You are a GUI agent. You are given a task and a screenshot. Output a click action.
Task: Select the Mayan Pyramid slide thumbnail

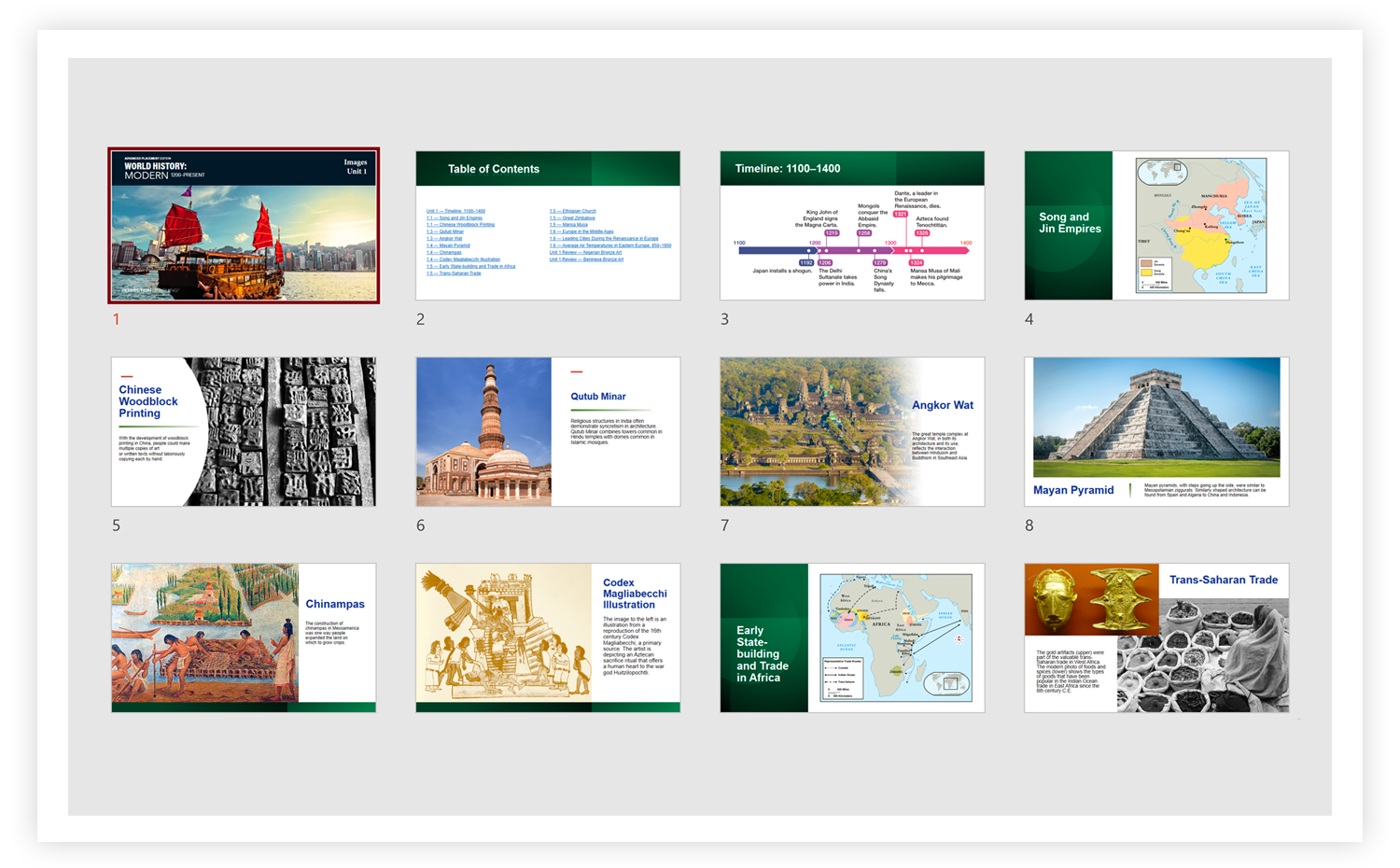point(1156,431)
